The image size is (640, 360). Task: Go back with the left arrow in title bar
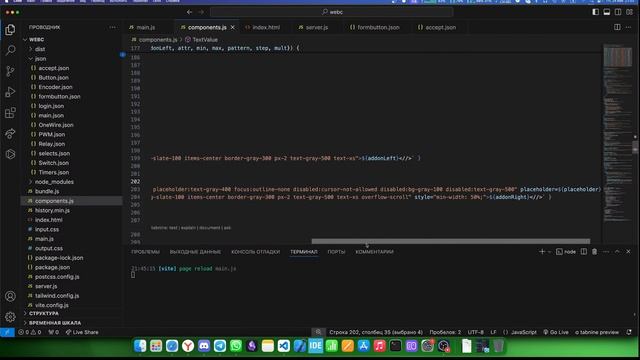point(189,12)
